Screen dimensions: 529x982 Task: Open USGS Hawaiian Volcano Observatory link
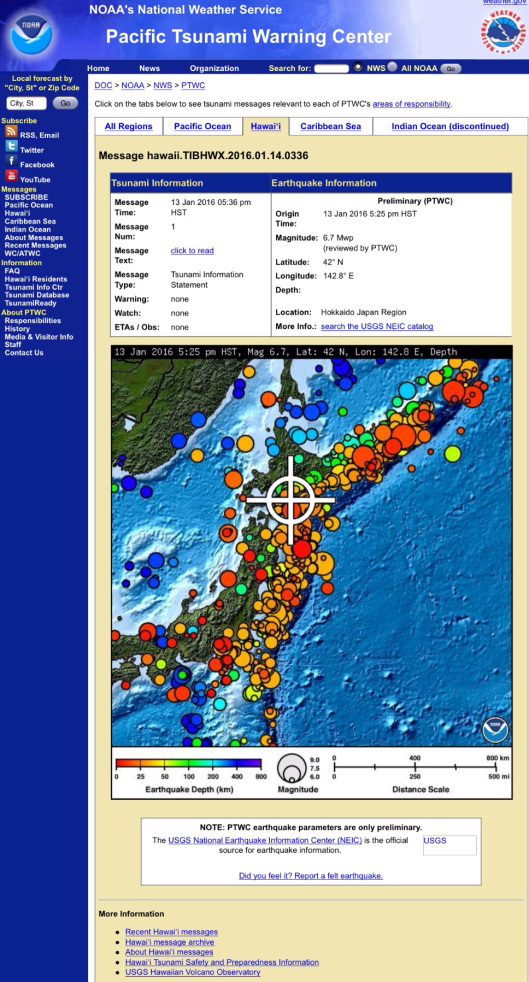pyautogui.click(x=193, y=972)
